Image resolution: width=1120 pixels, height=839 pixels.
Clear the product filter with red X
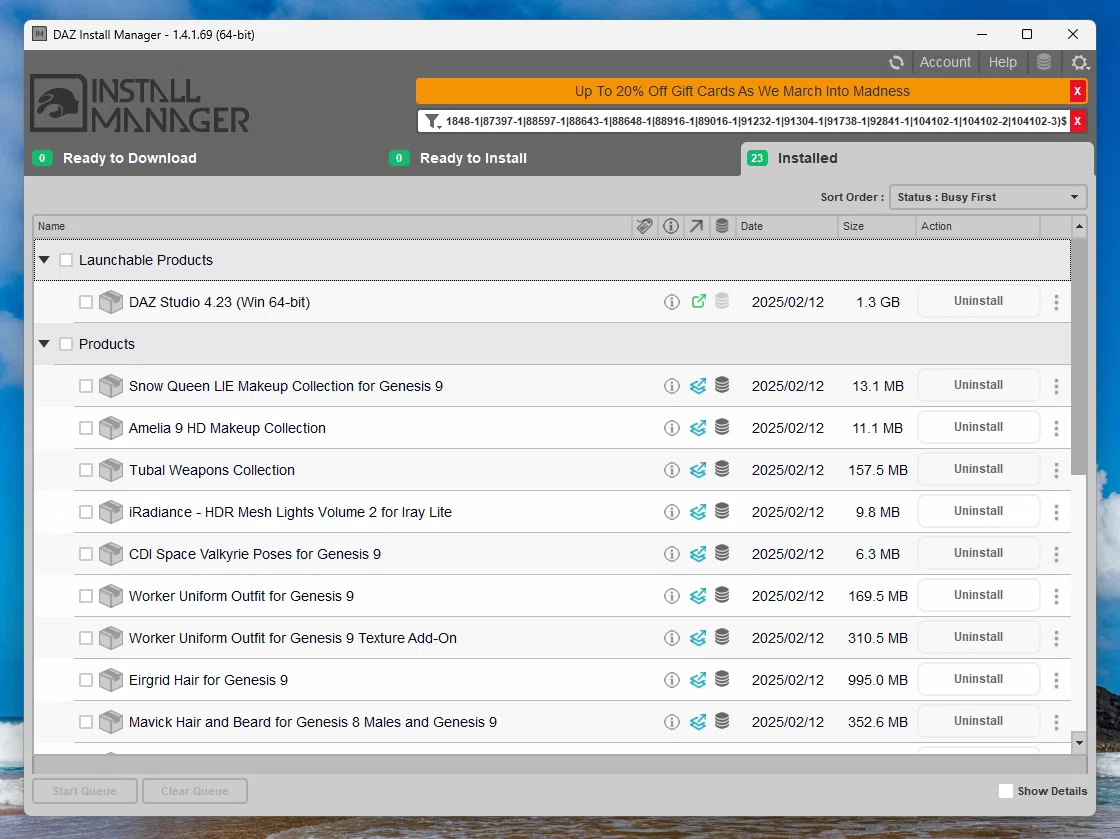(1077, 121)
